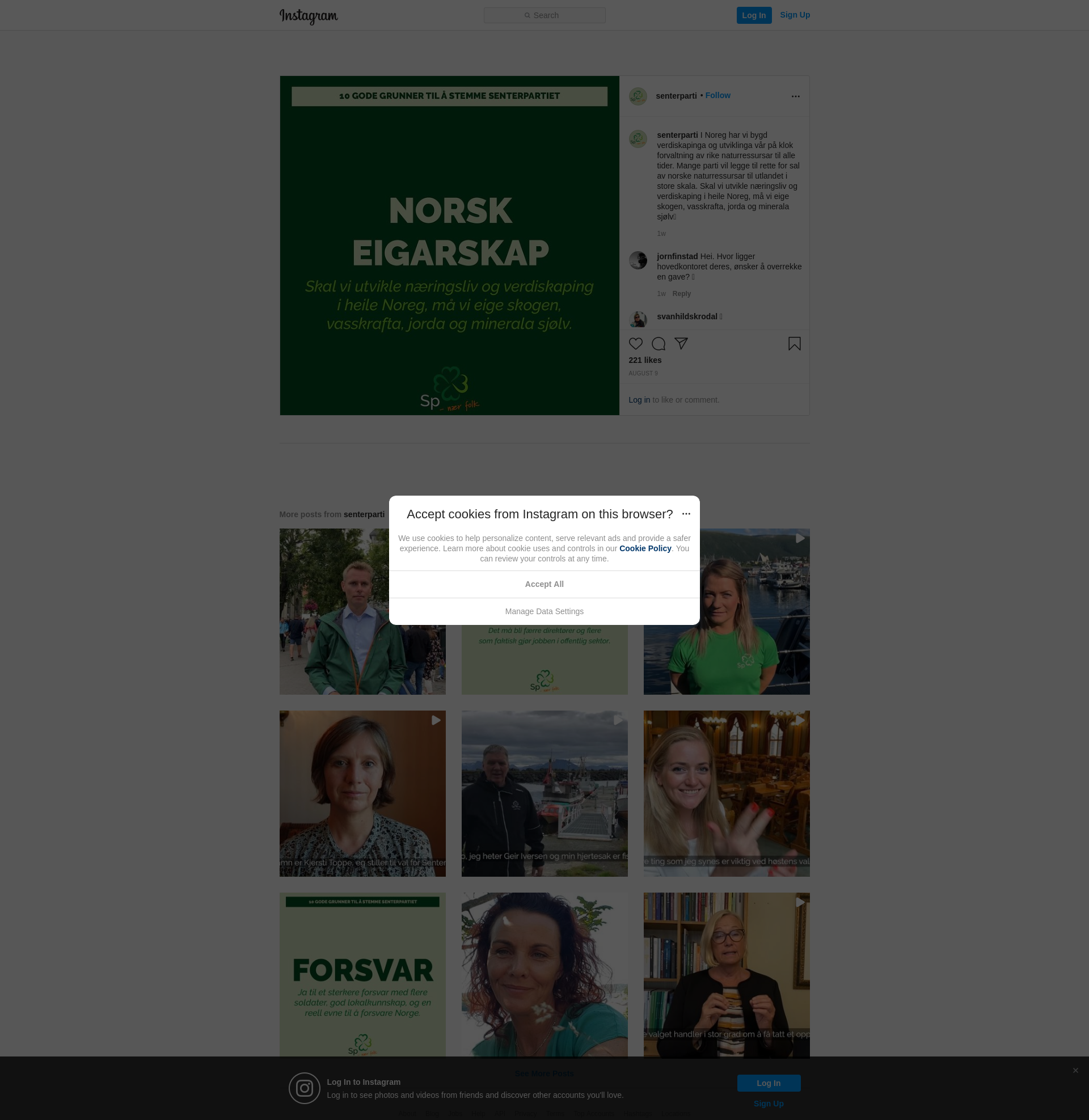The height and width of the screenshot is (1120, 1089).
Task: Open senterparti link in More posts heading
Action: (x=364, y=514)
